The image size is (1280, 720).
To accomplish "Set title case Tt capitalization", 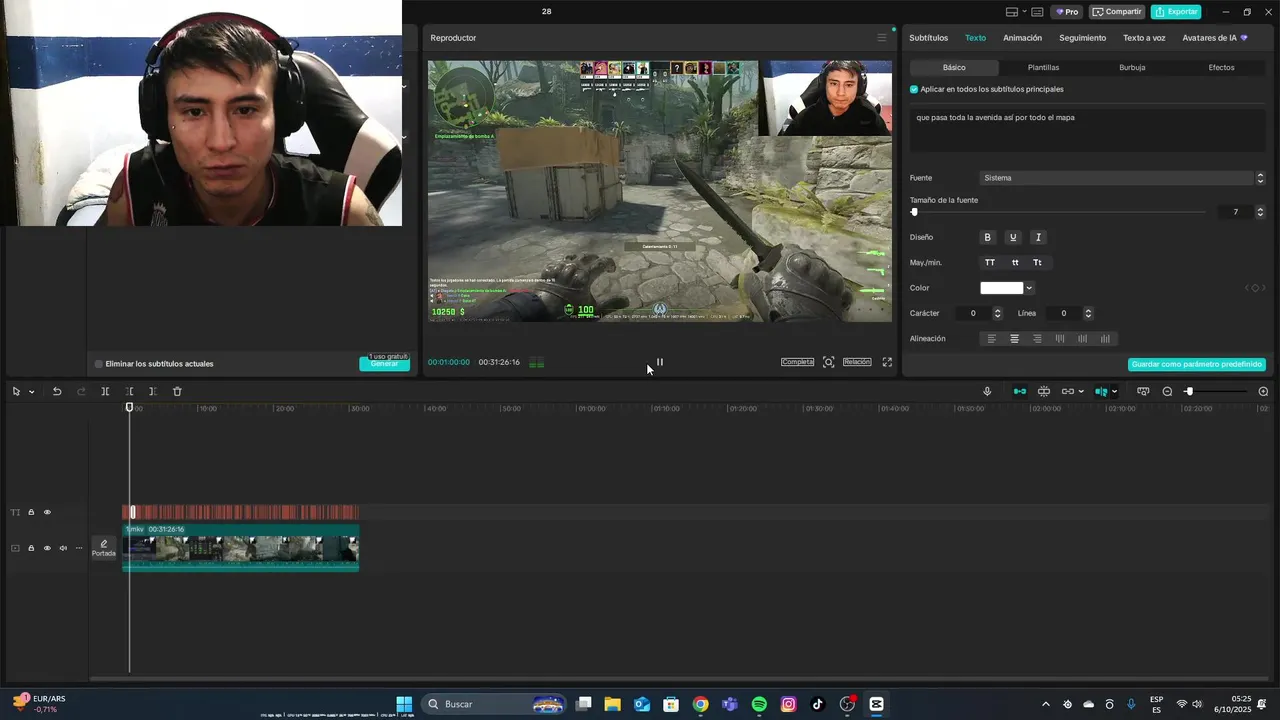I will click(x=1038, y=263).
